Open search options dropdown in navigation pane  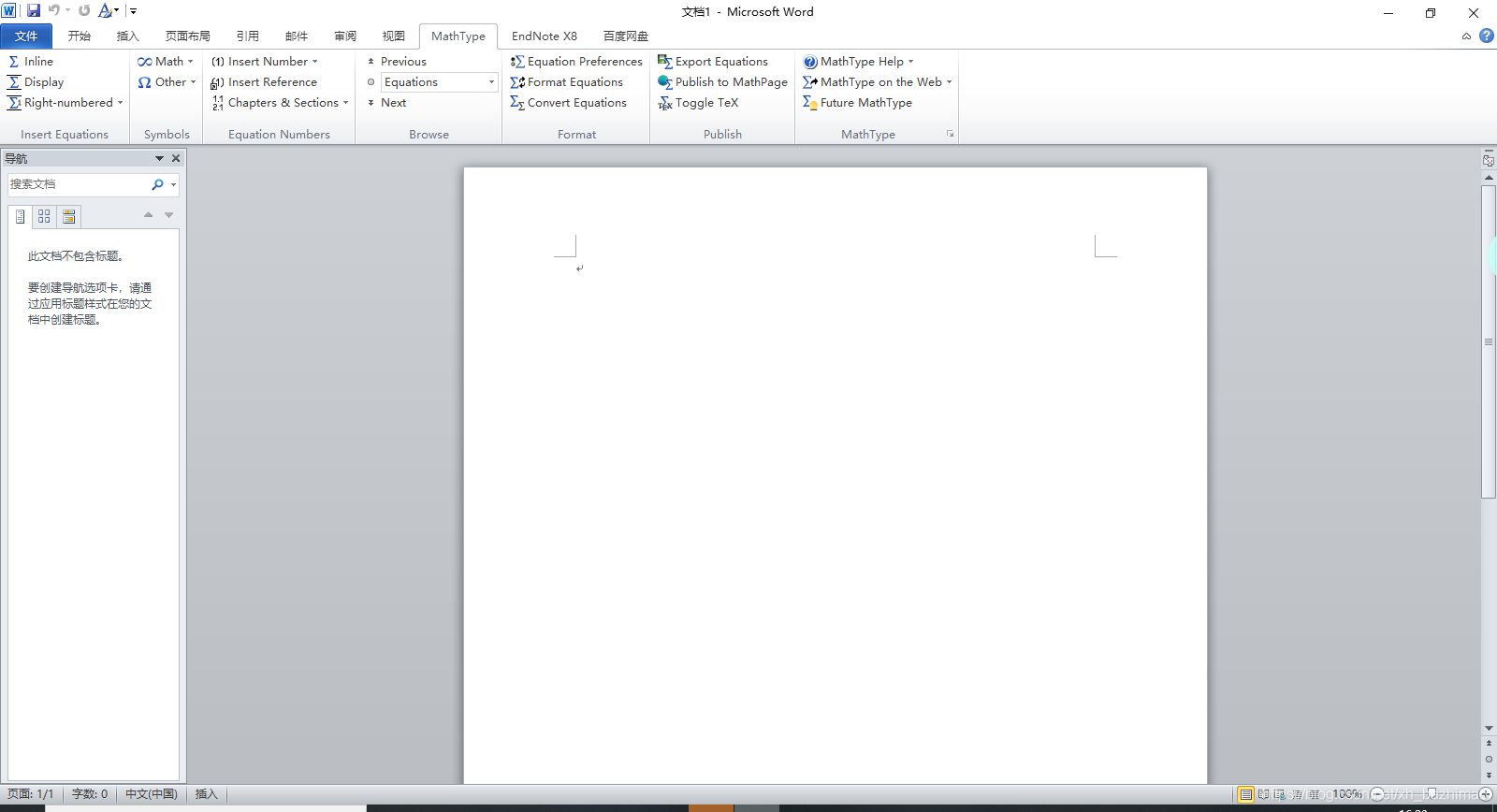click(x=173, y=184)
